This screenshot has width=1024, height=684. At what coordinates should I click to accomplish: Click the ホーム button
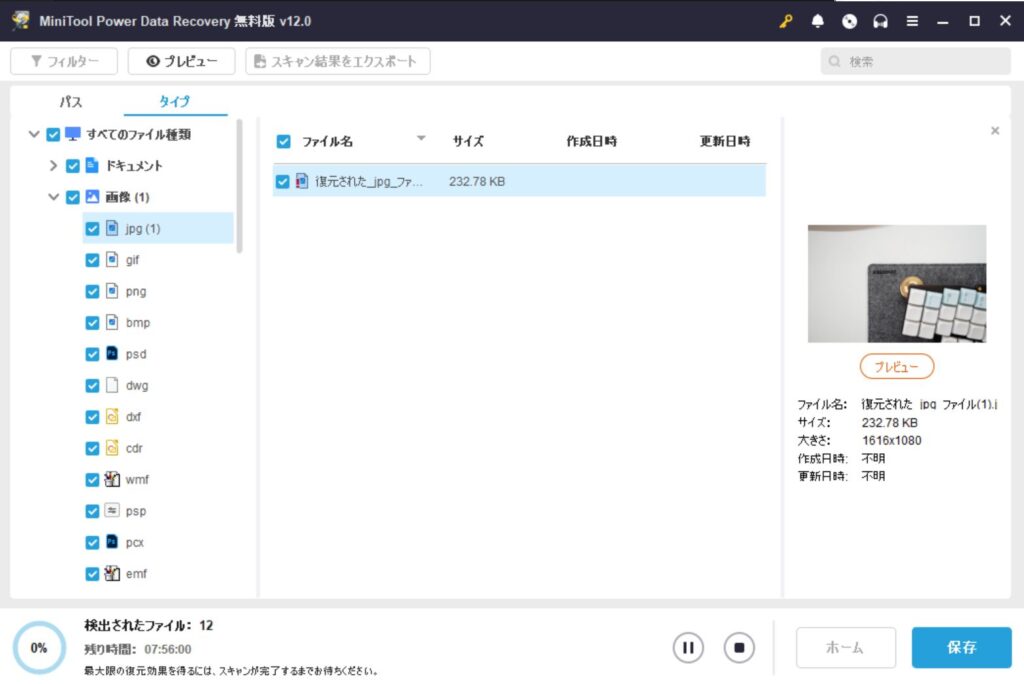846,647
